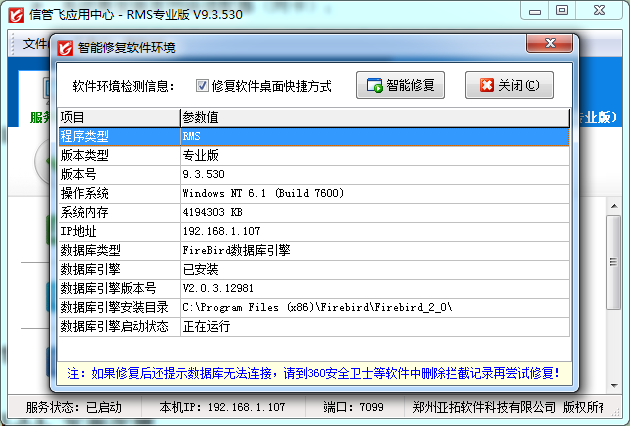This screenshot has height=426, width=630.
Task: Click the 智能修复 repair button
Action: point(400,86)
